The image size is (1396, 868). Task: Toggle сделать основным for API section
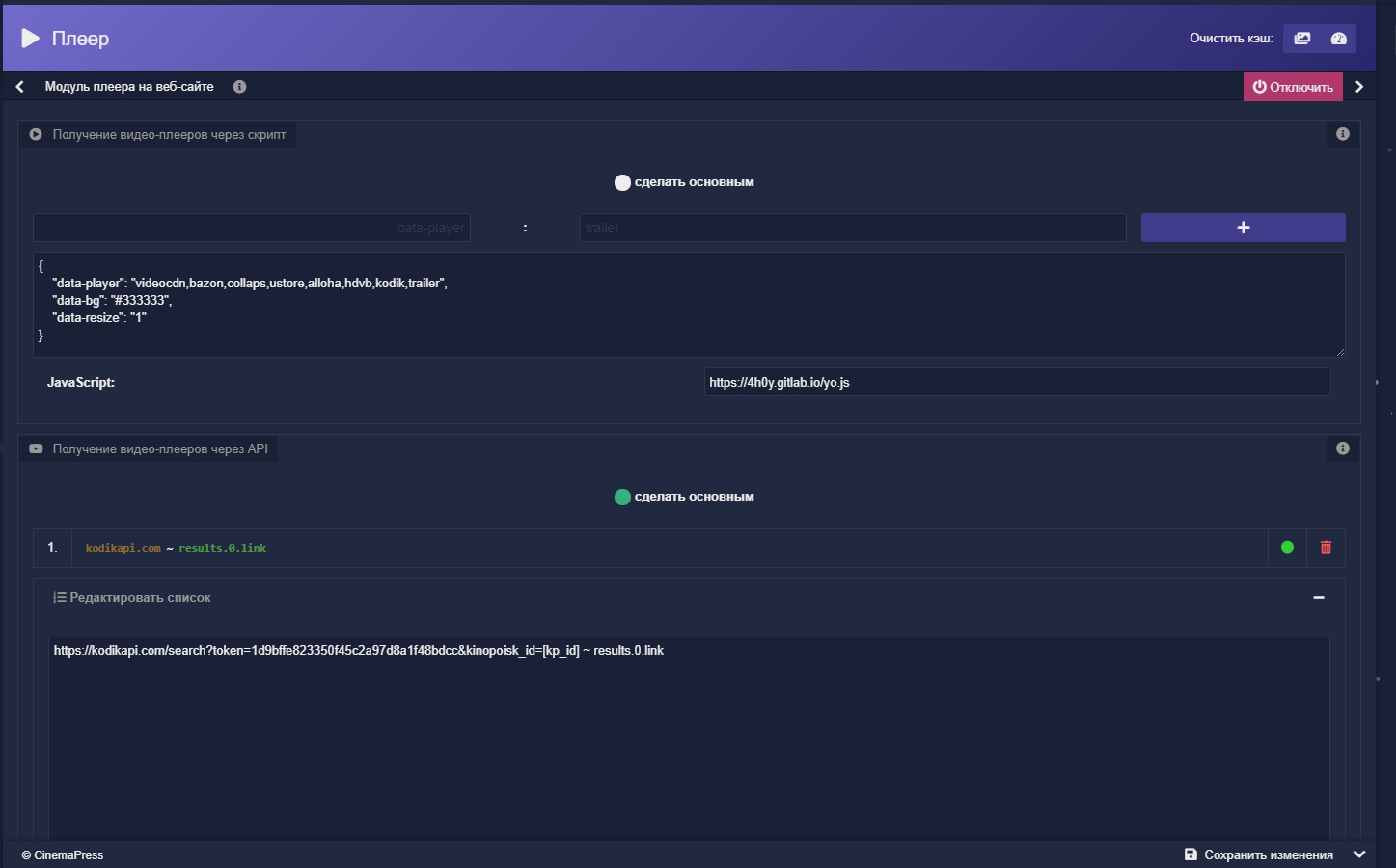(622, 497)
